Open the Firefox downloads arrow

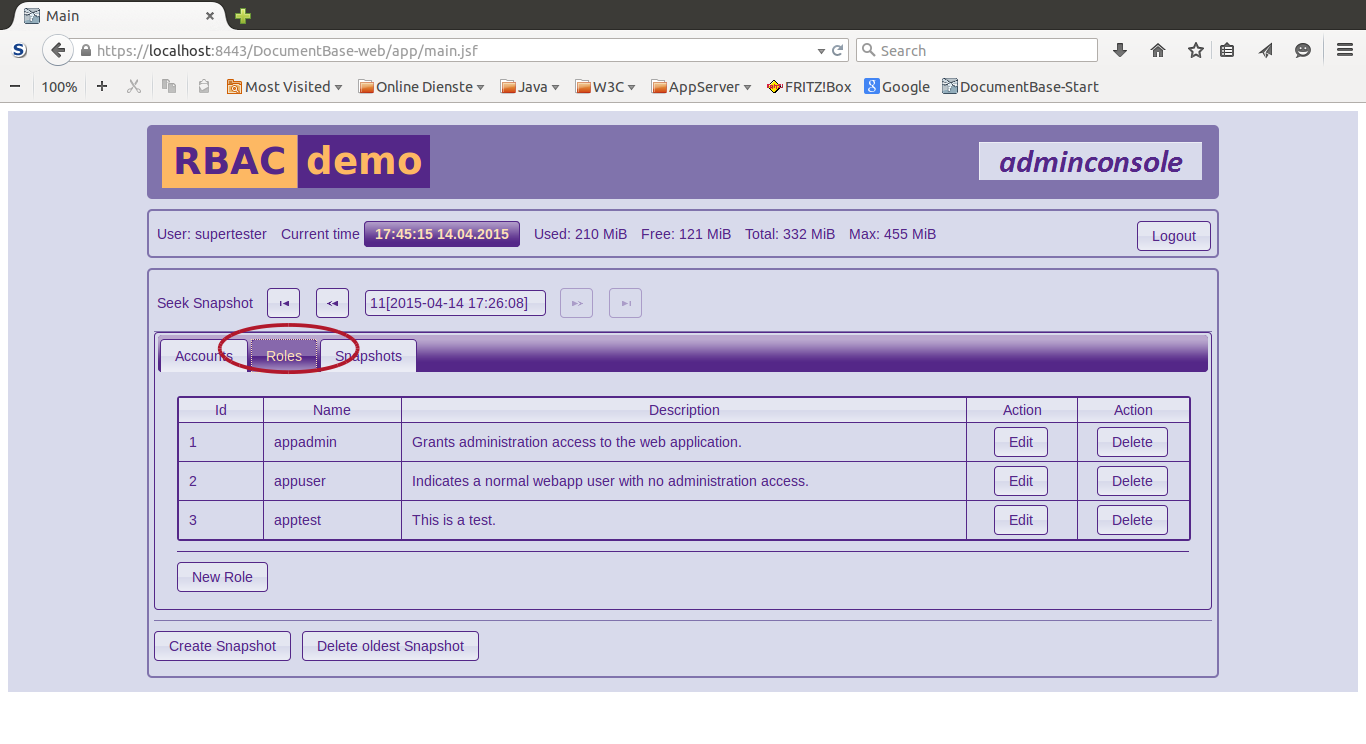pos(1120,50)
